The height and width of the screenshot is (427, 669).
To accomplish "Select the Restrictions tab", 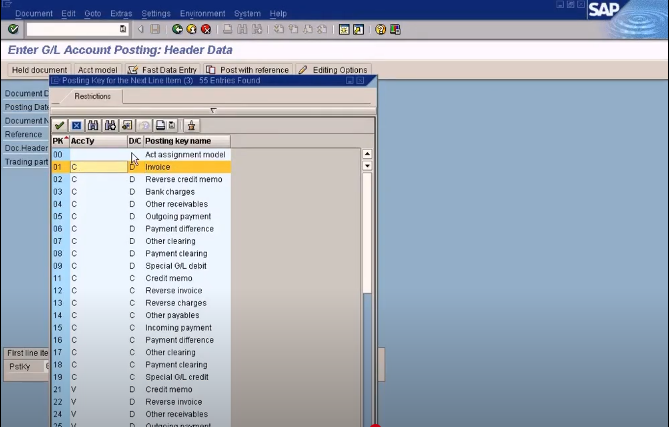I will [92, 96].
